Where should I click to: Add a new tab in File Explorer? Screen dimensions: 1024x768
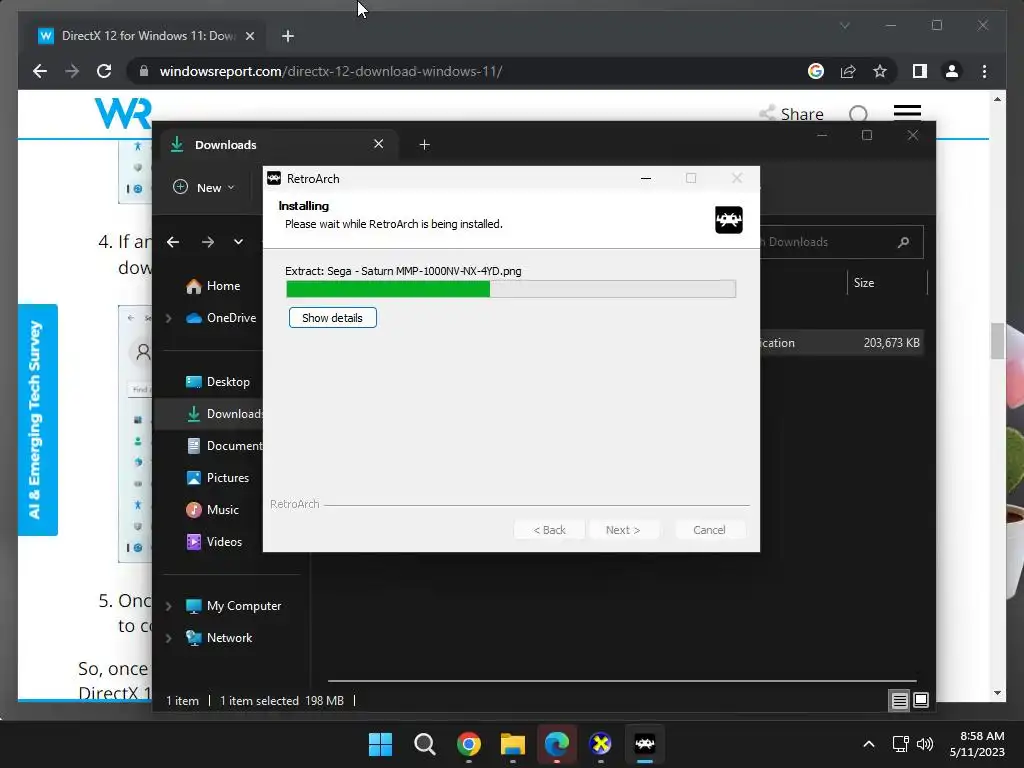pyautogui.click(x=424, y=144)
